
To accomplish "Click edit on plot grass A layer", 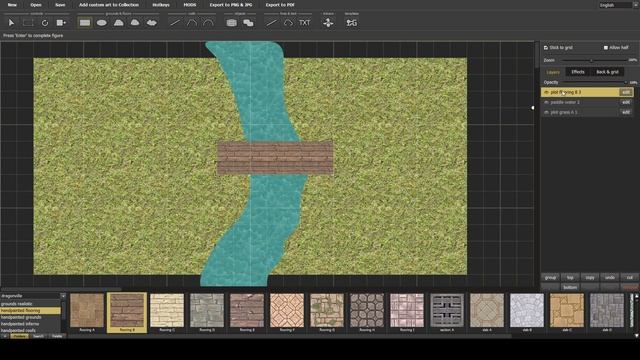I will [x=626, y=112].
